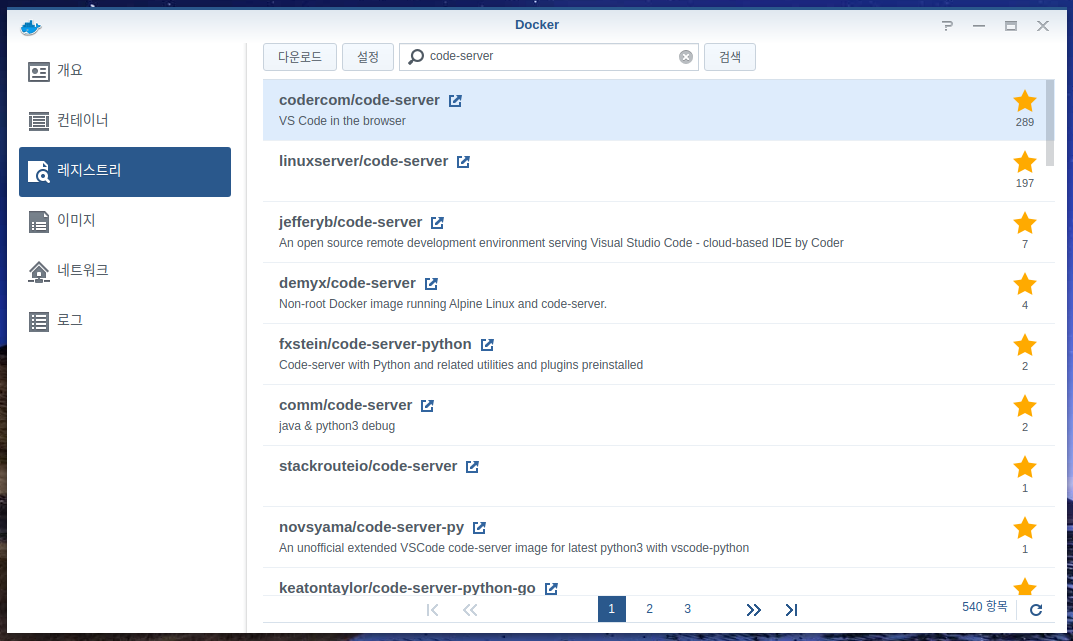Select the codercom/code-server row
1073x641 pixels.
(654, 110)
